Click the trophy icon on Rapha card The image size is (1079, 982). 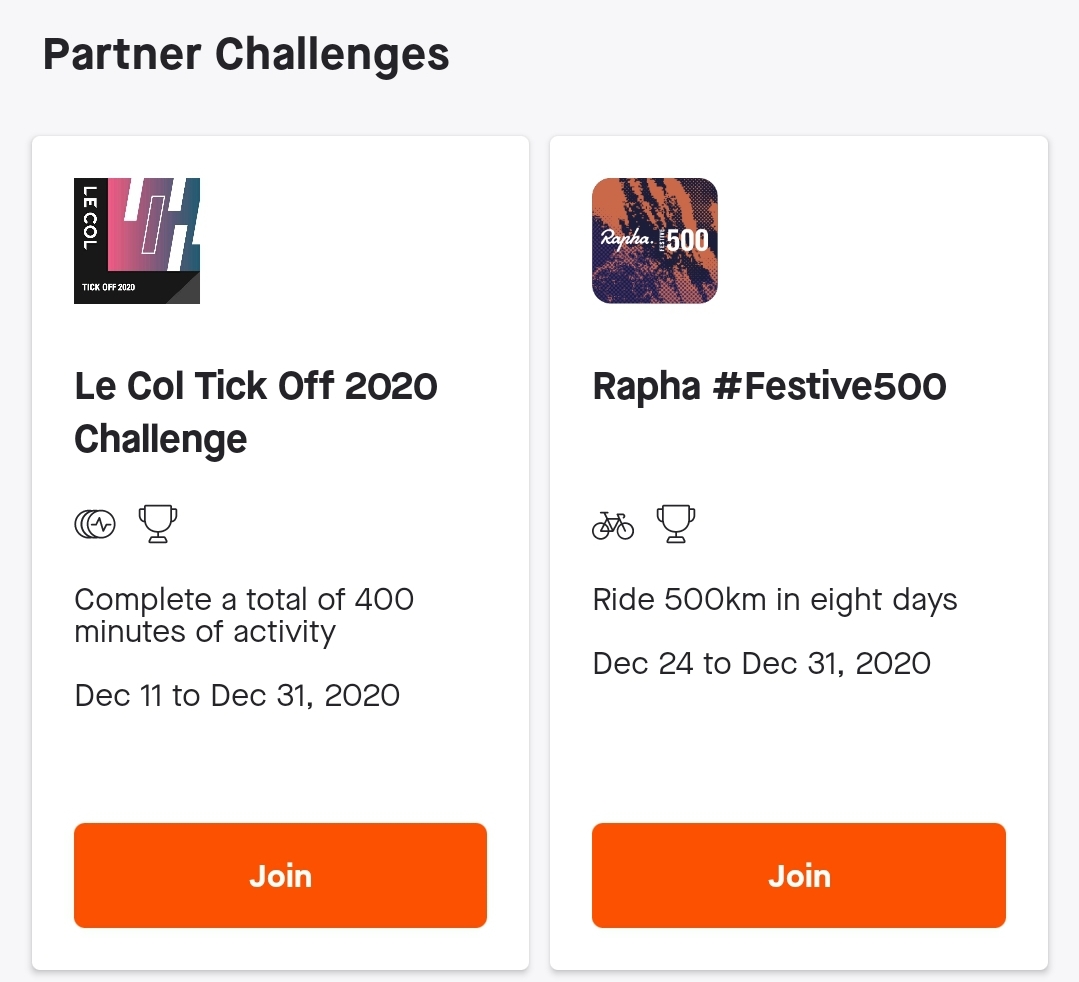point(676,523)
